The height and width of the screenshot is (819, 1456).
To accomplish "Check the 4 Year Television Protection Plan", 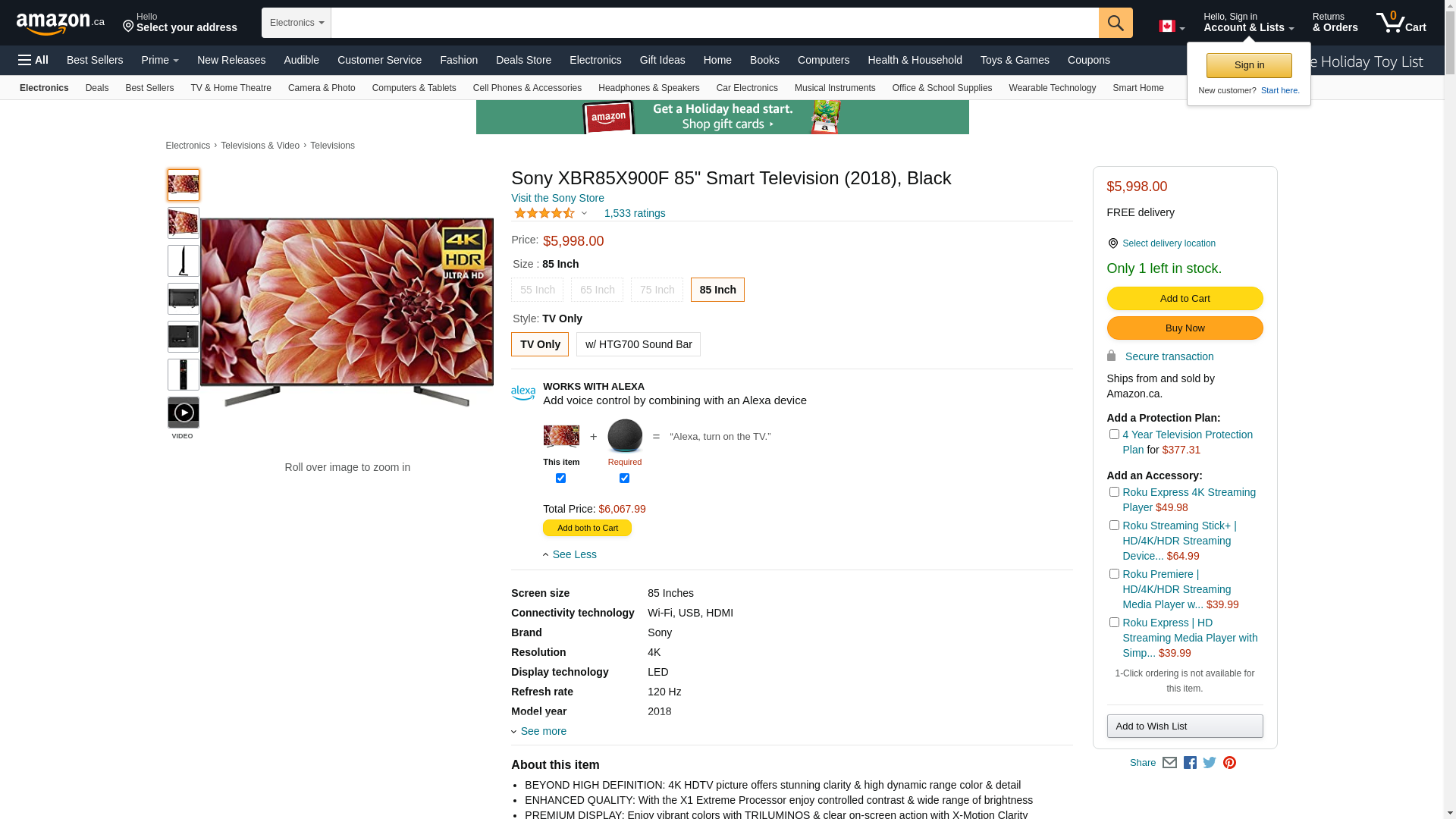I will tap(1113, 435).
